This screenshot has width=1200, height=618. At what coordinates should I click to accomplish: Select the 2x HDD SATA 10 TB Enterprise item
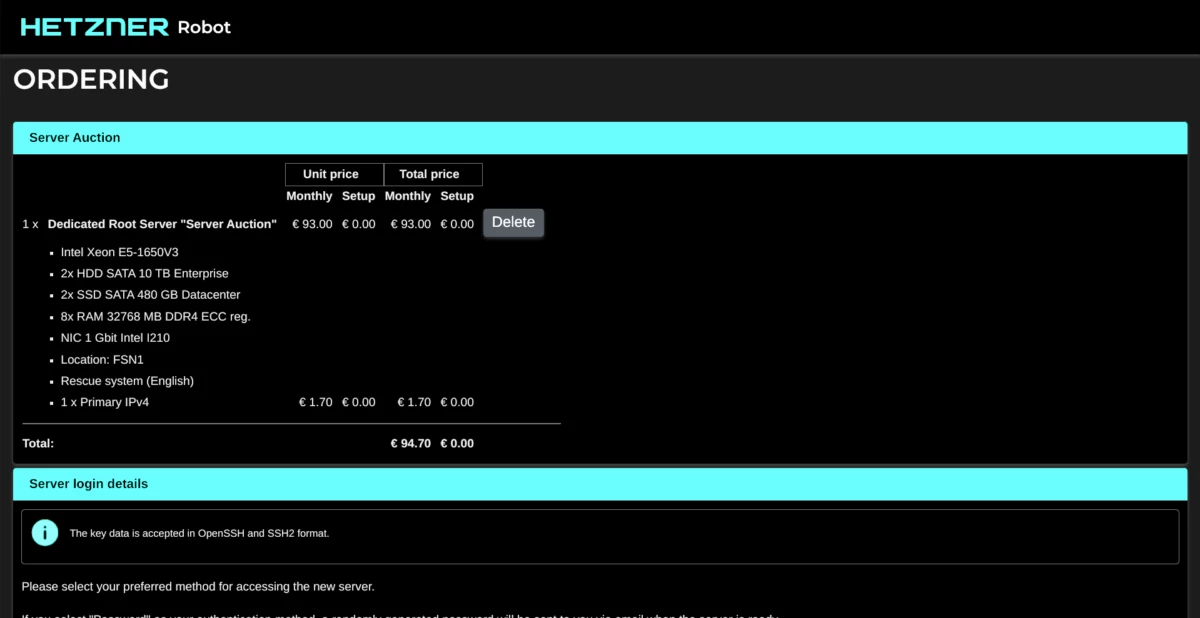click(x=144, y=273)
